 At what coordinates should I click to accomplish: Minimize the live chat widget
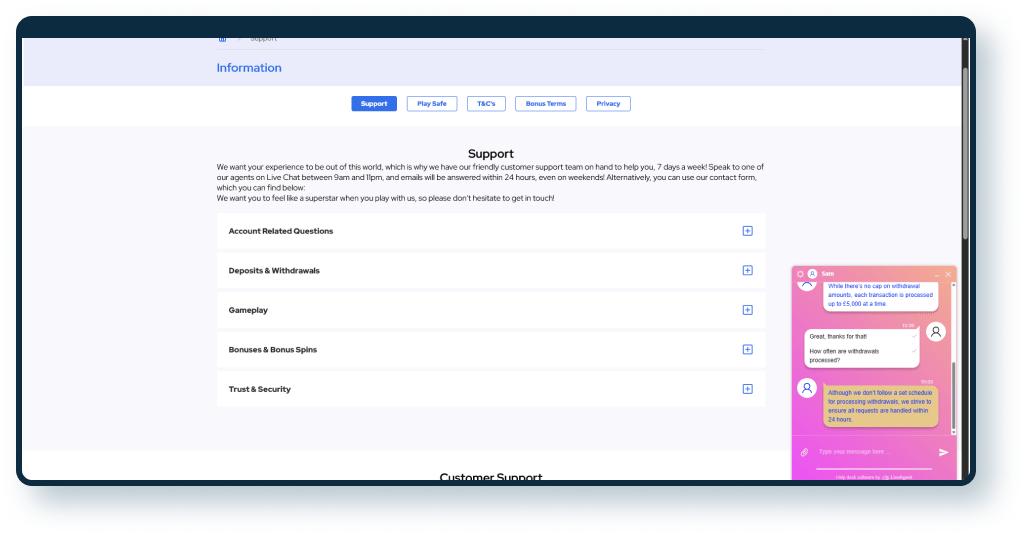(x=937, y=274)
